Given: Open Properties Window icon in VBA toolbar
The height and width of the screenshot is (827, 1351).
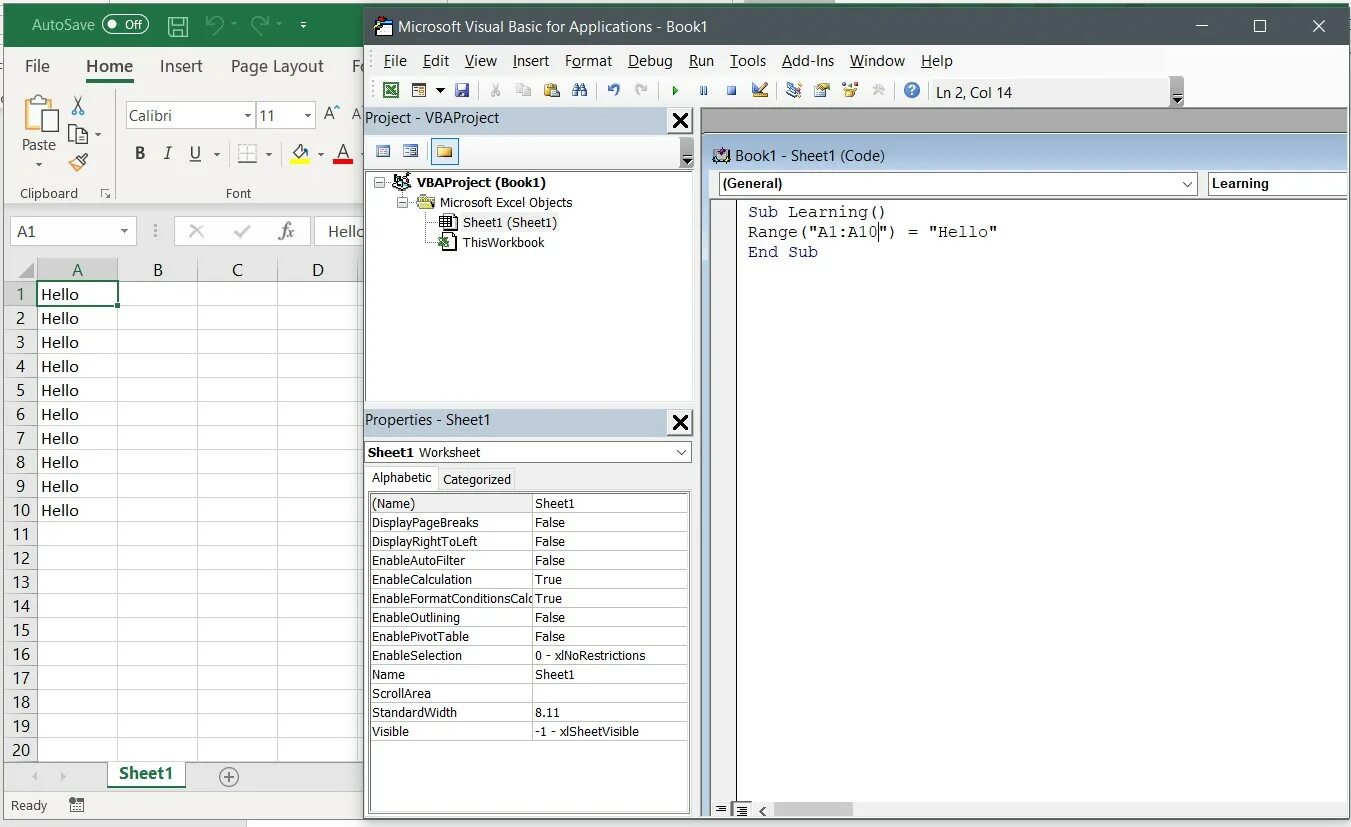Looking at the screenshot, I should click(x=822, y=91).
